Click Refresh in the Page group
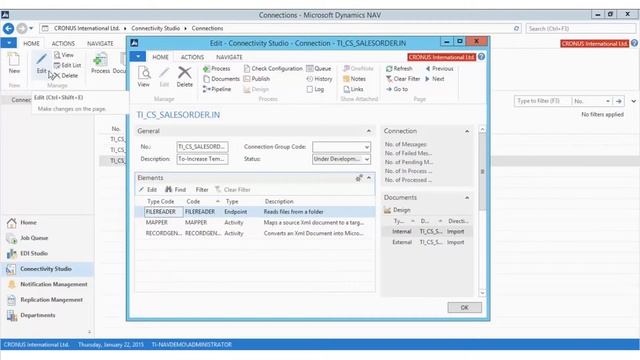The image size is (640, 360). point(399,69)
